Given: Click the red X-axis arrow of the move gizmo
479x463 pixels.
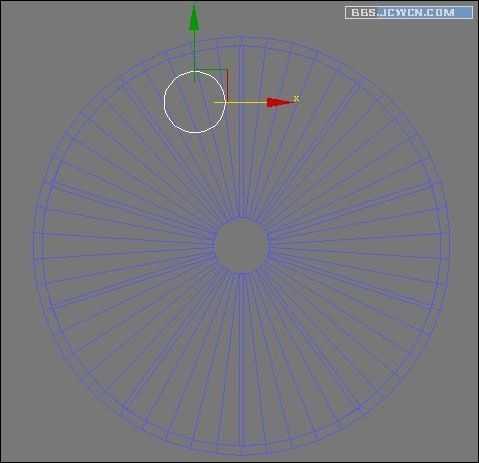Looking at the screenshot, I should click(x=280, y=102).
